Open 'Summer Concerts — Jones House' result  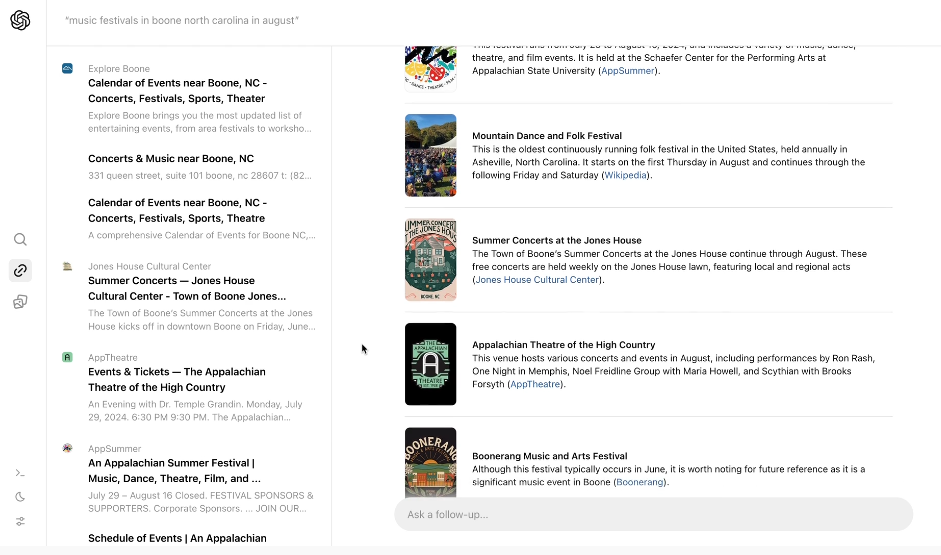[x=187, y=289]
